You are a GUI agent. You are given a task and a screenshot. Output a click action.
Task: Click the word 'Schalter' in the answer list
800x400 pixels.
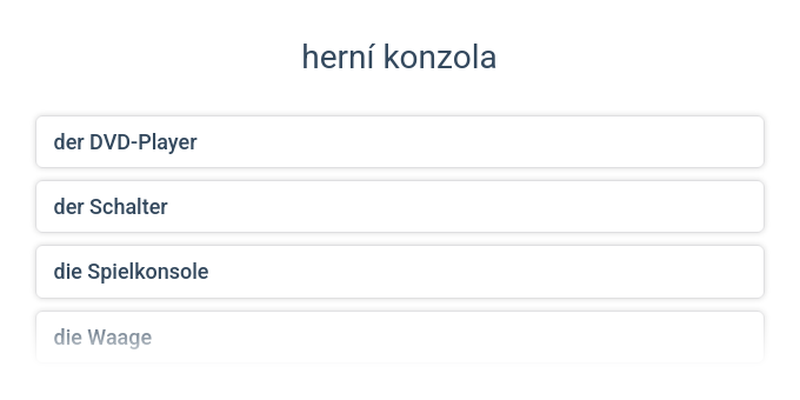pyautogui.click(x=128, y=207)
